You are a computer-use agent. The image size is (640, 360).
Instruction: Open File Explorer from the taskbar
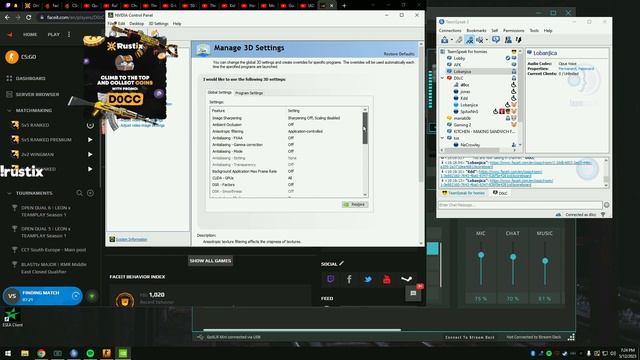coord(25,353)
